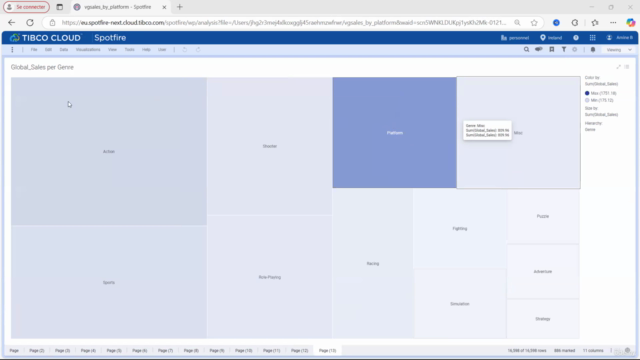This screenshot has width=640, height=360.
Task: Go back in the browser
Action: 11,22
